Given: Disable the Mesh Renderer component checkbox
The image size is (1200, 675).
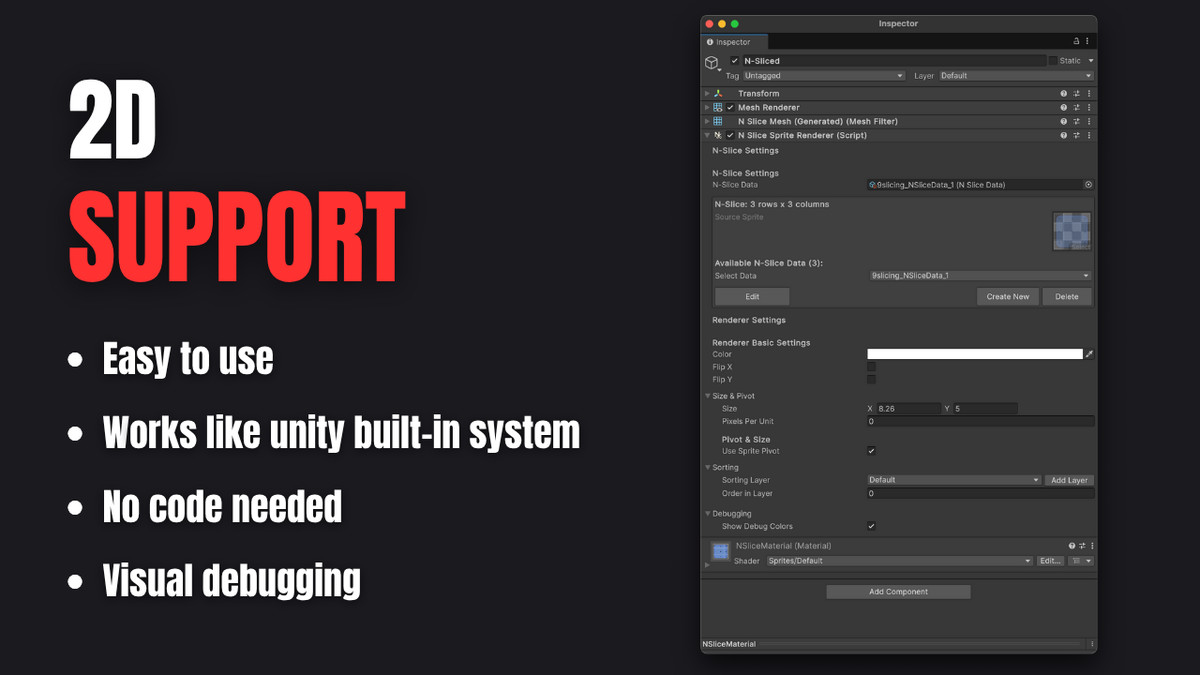Looking at the screenshot, I should 730,107.
